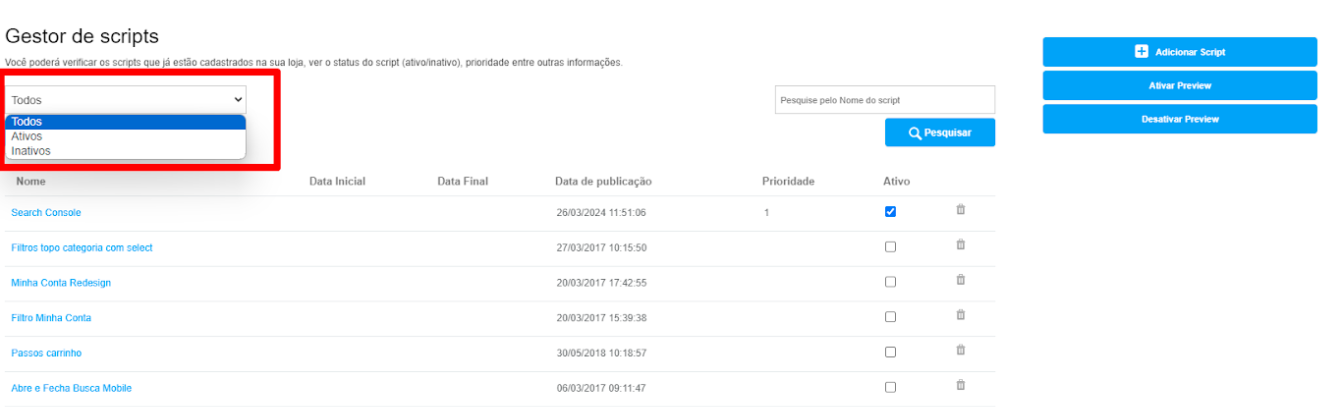Viewport: 1333px width, 407px height.
Task: Delete Passos carrinho script with trash icon
Action: tap(960, 350)
